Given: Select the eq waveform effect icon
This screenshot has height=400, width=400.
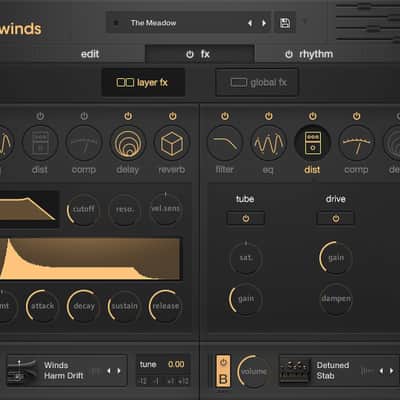Looking at the screenshot, I should coord(268,144).
